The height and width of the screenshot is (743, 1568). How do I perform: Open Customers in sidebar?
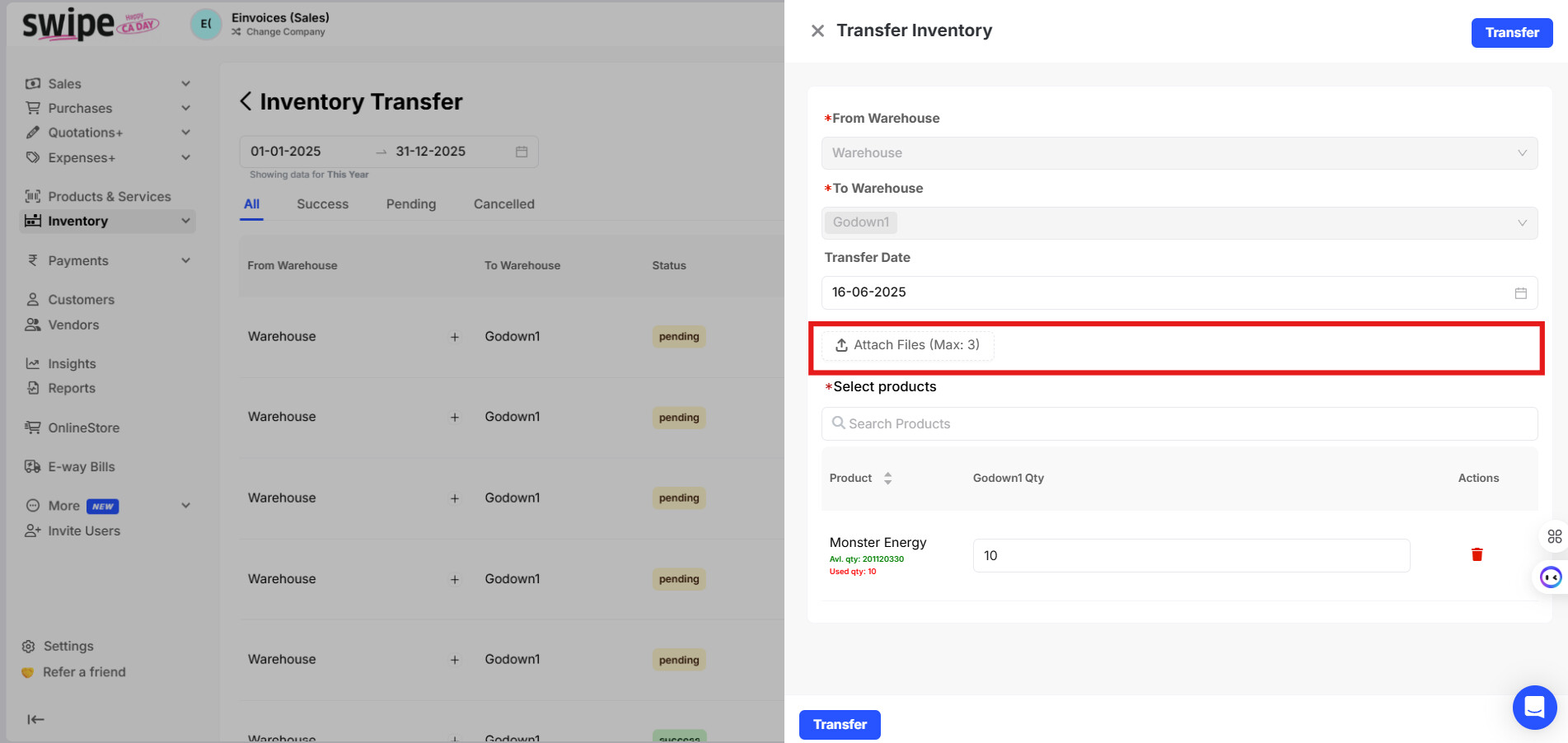pyautogui.click(x=81, y=300)
